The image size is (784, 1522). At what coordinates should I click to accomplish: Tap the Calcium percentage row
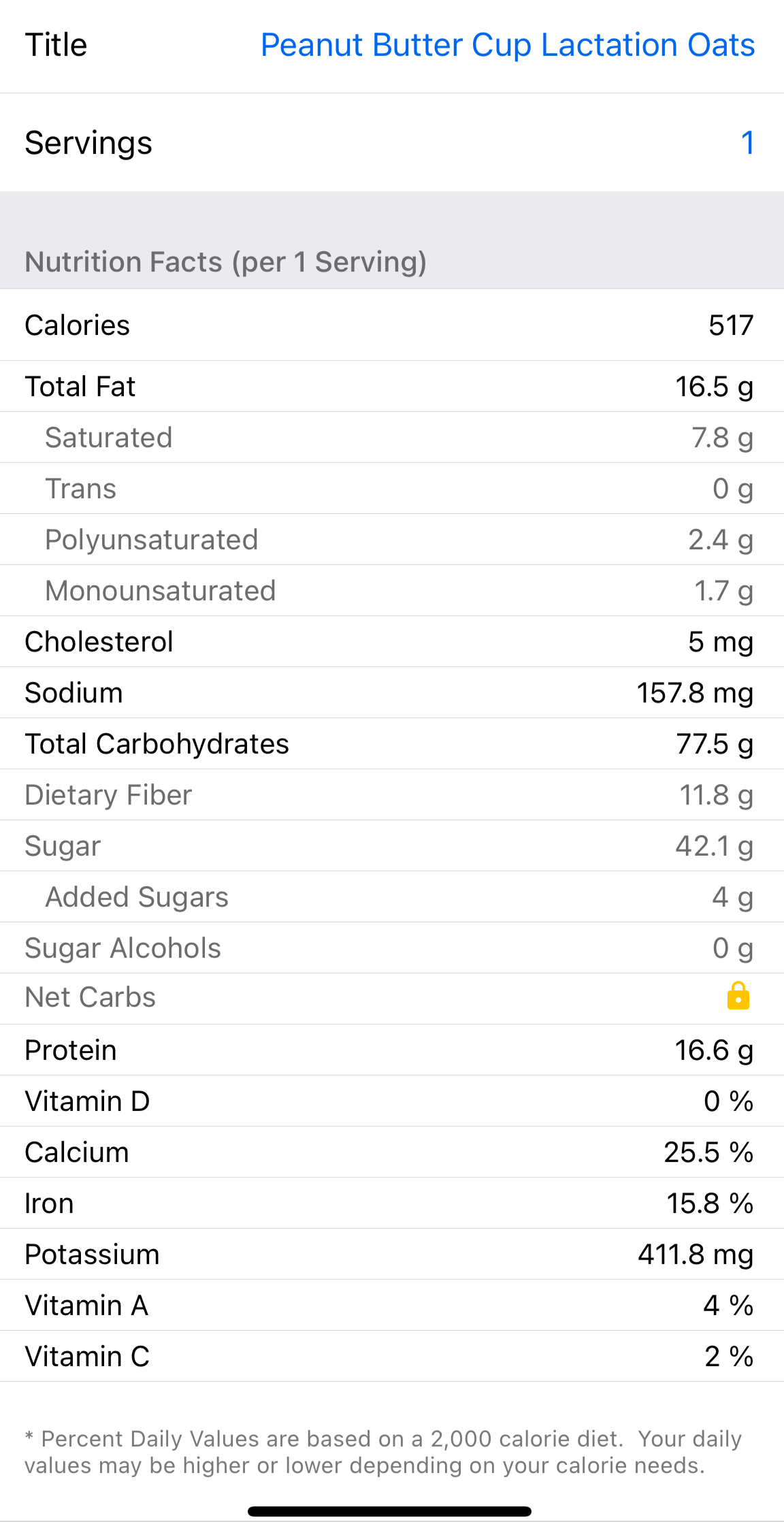[x=392, y=1152]
